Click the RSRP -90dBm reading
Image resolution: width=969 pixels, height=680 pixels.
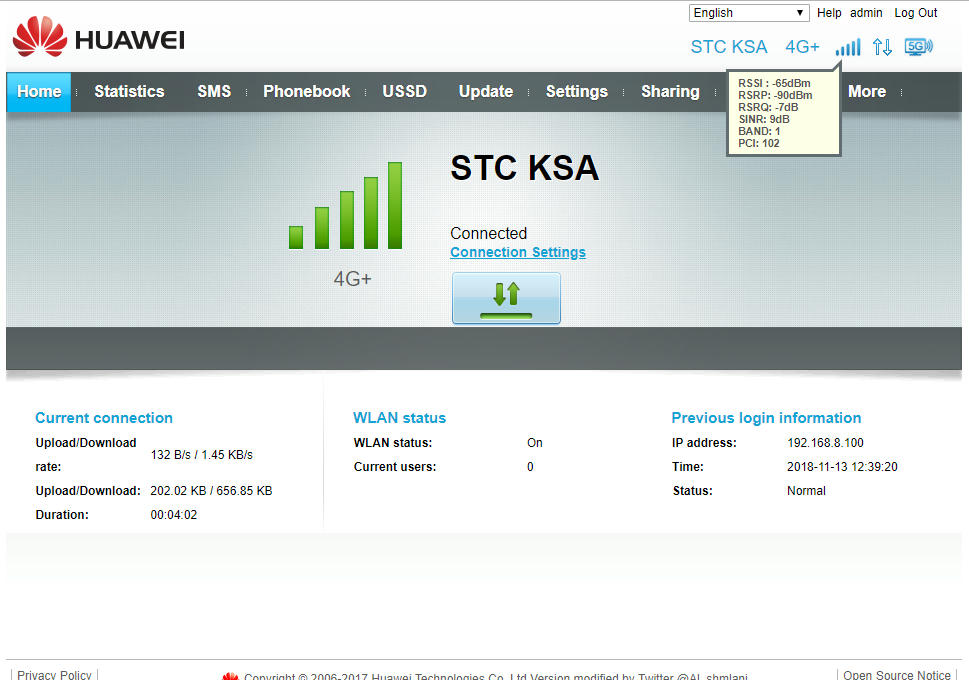[x=775, y=95]
